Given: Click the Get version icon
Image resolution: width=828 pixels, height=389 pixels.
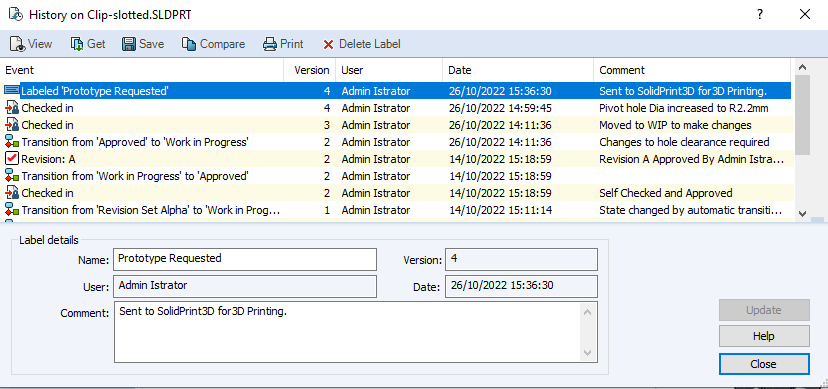Looking at the screenshot, I should 77,44.
